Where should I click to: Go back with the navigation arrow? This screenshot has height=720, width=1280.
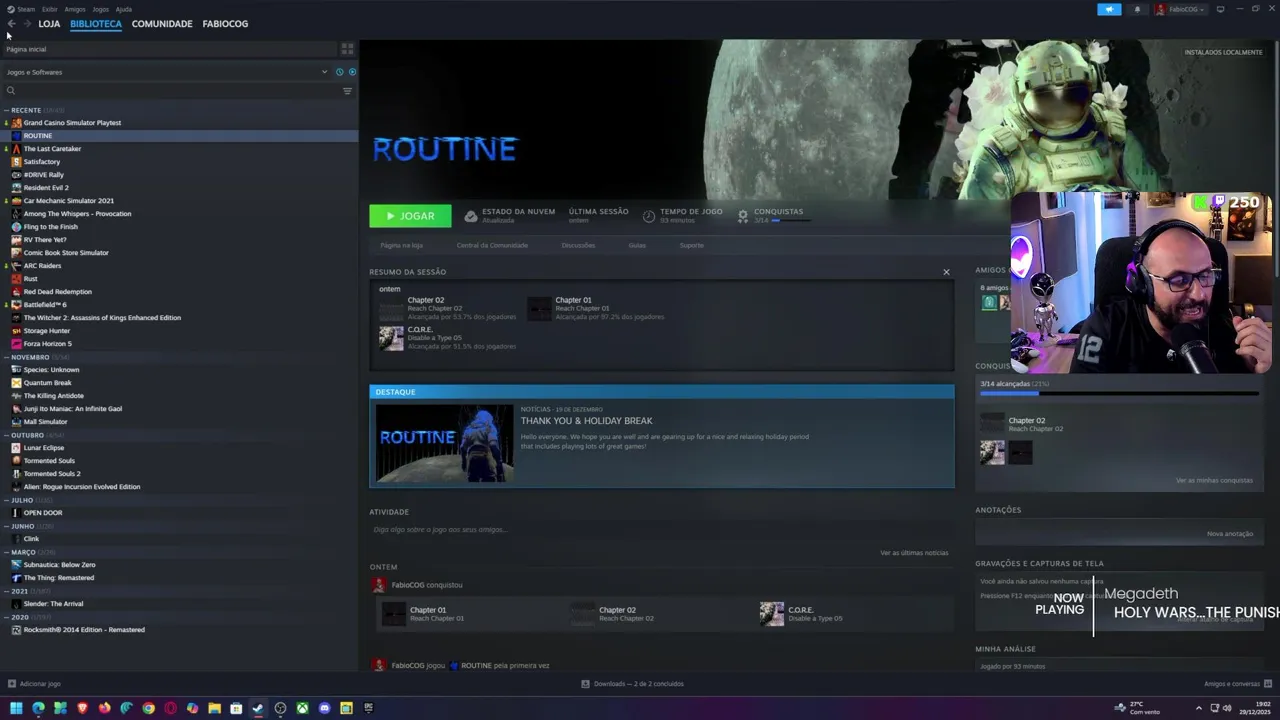coord(11,24)
